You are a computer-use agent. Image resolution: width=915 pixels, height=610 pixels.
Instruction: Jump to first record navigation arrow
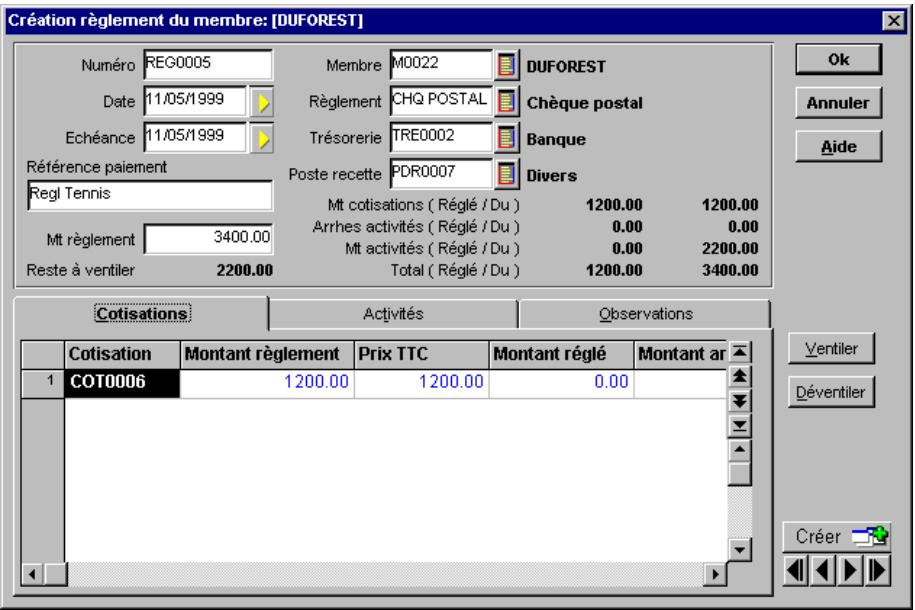coord(796,570)
